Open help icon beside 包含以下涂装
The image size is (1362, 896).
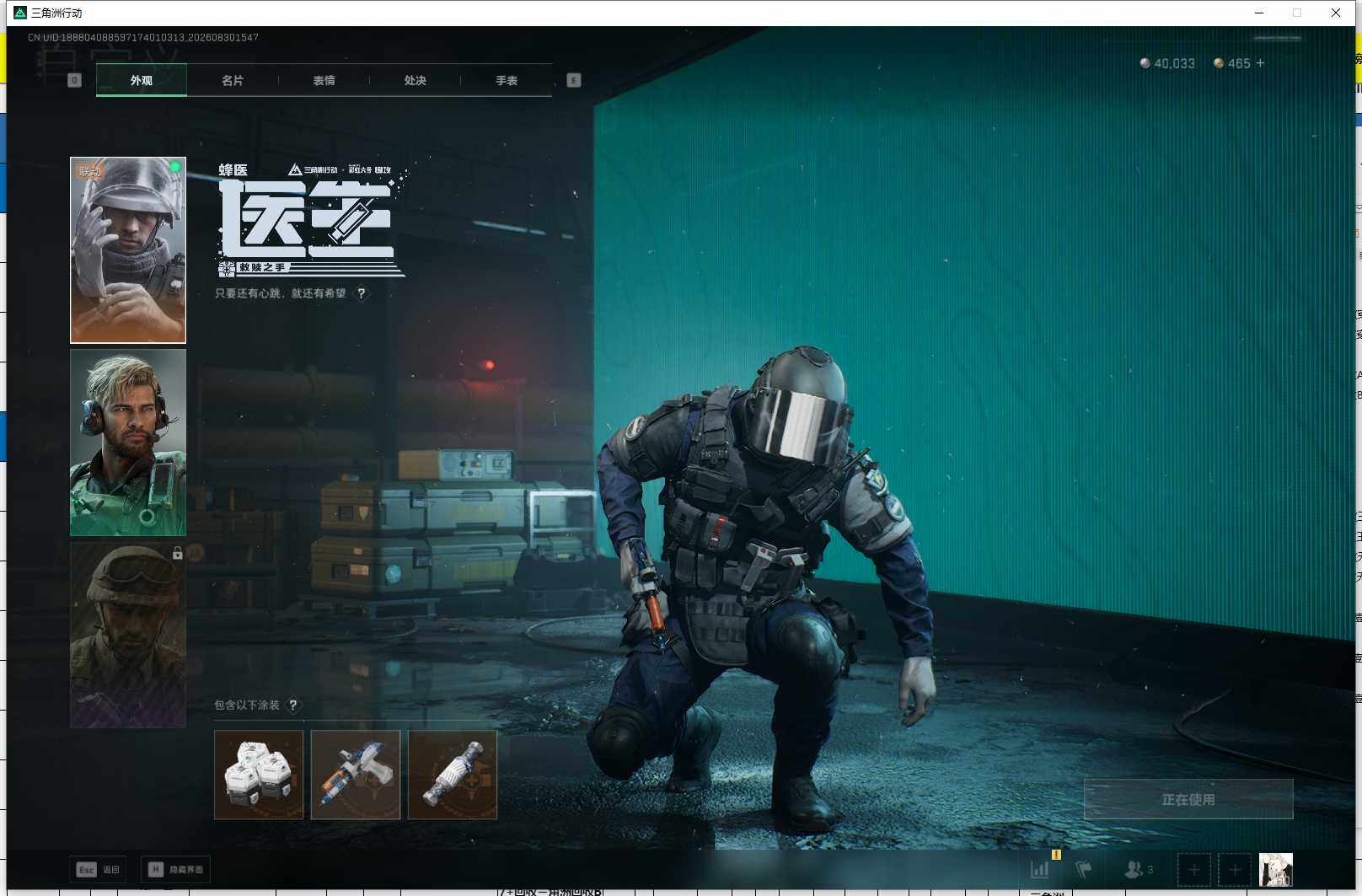coord(293,705)
